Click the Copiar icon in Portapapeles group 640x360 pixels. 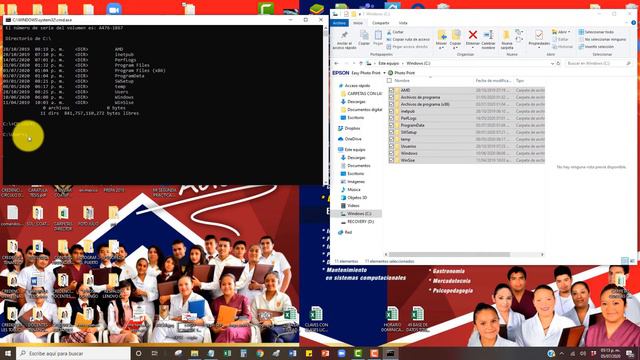point(364,36)
